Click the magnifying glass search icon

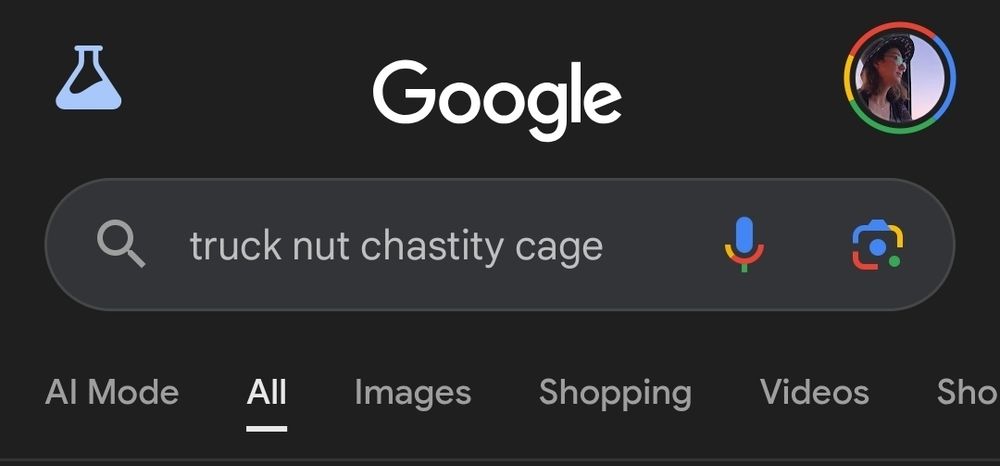pos(121,246)
